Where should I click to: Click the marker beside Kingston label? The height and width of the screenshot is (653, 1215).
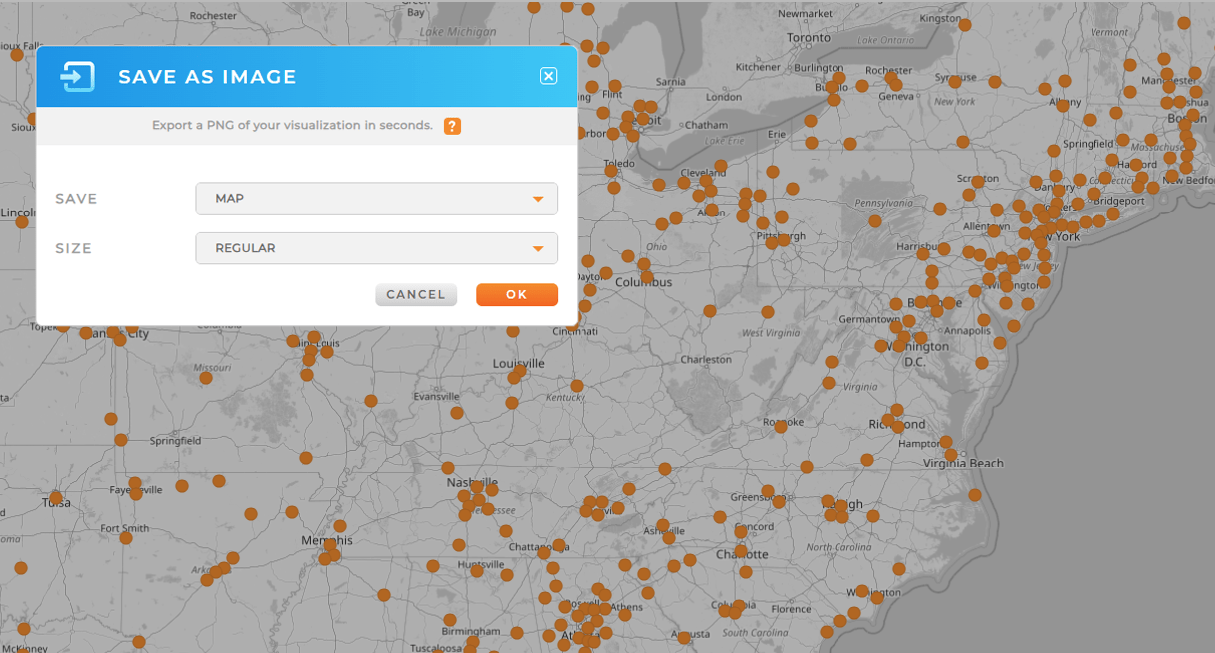964,26
